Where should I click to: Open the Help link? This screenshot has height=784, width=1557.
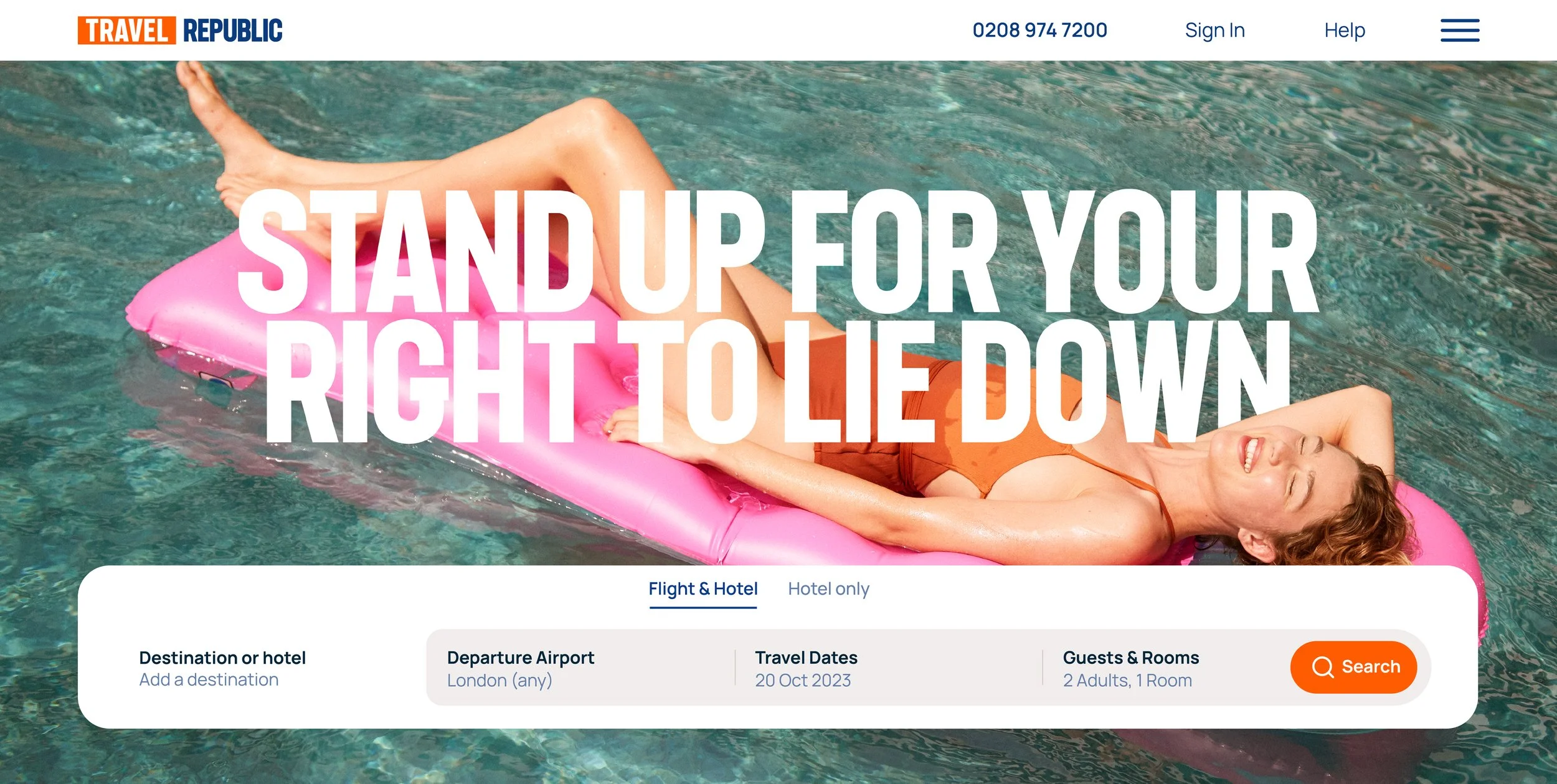1345,31
